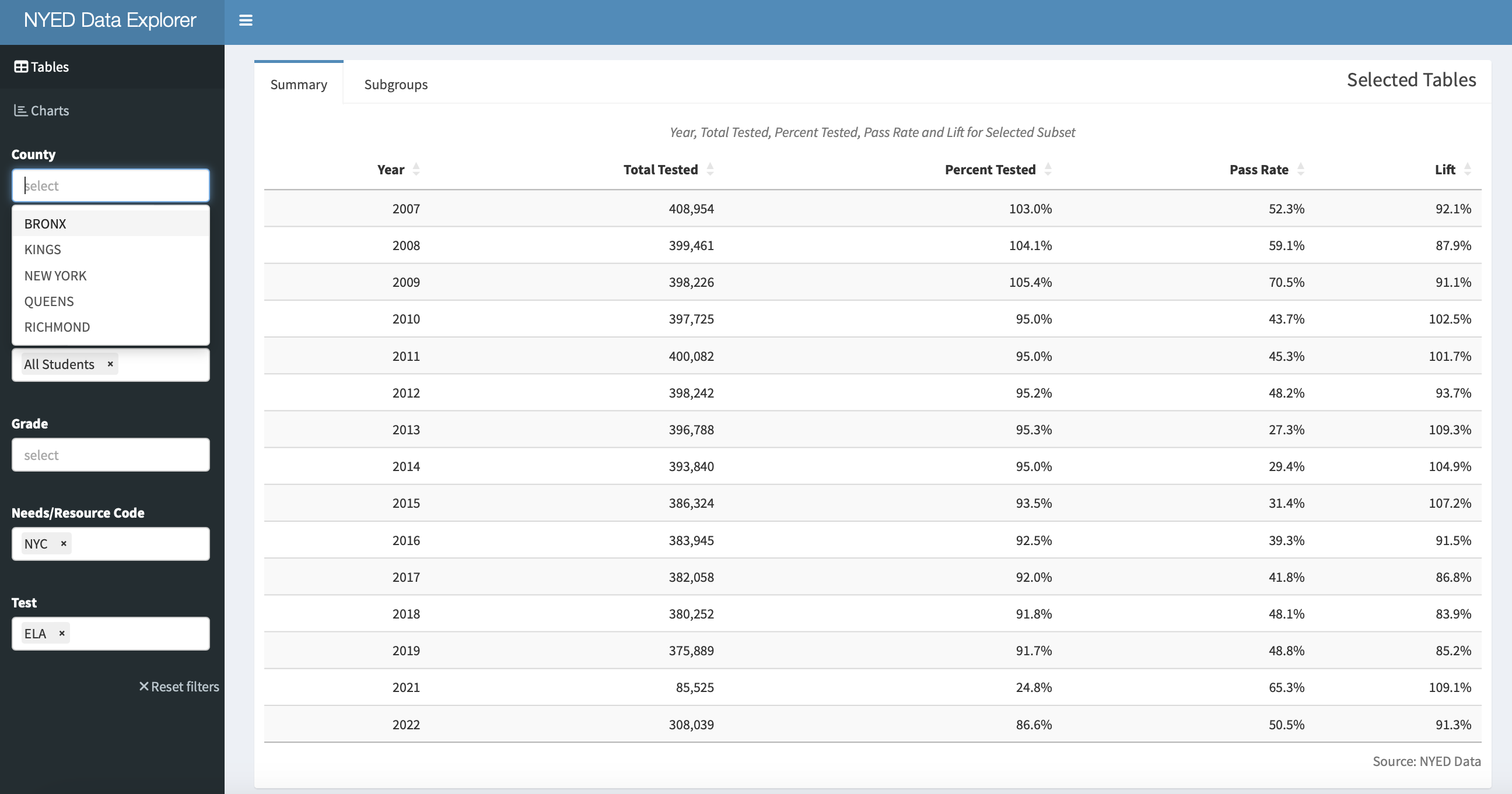Remove the NYC Needs/Resource Code filter
This screenshot has width=1512, height=794.
[64, 543]
